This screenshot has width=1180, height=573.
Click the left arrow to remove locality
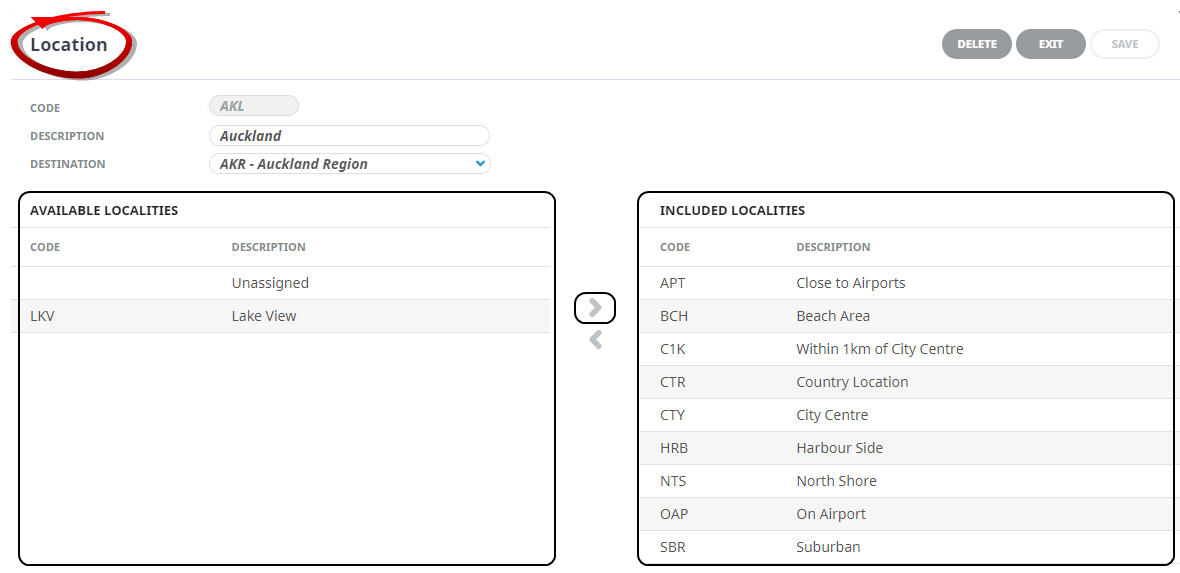click(595, 341)
